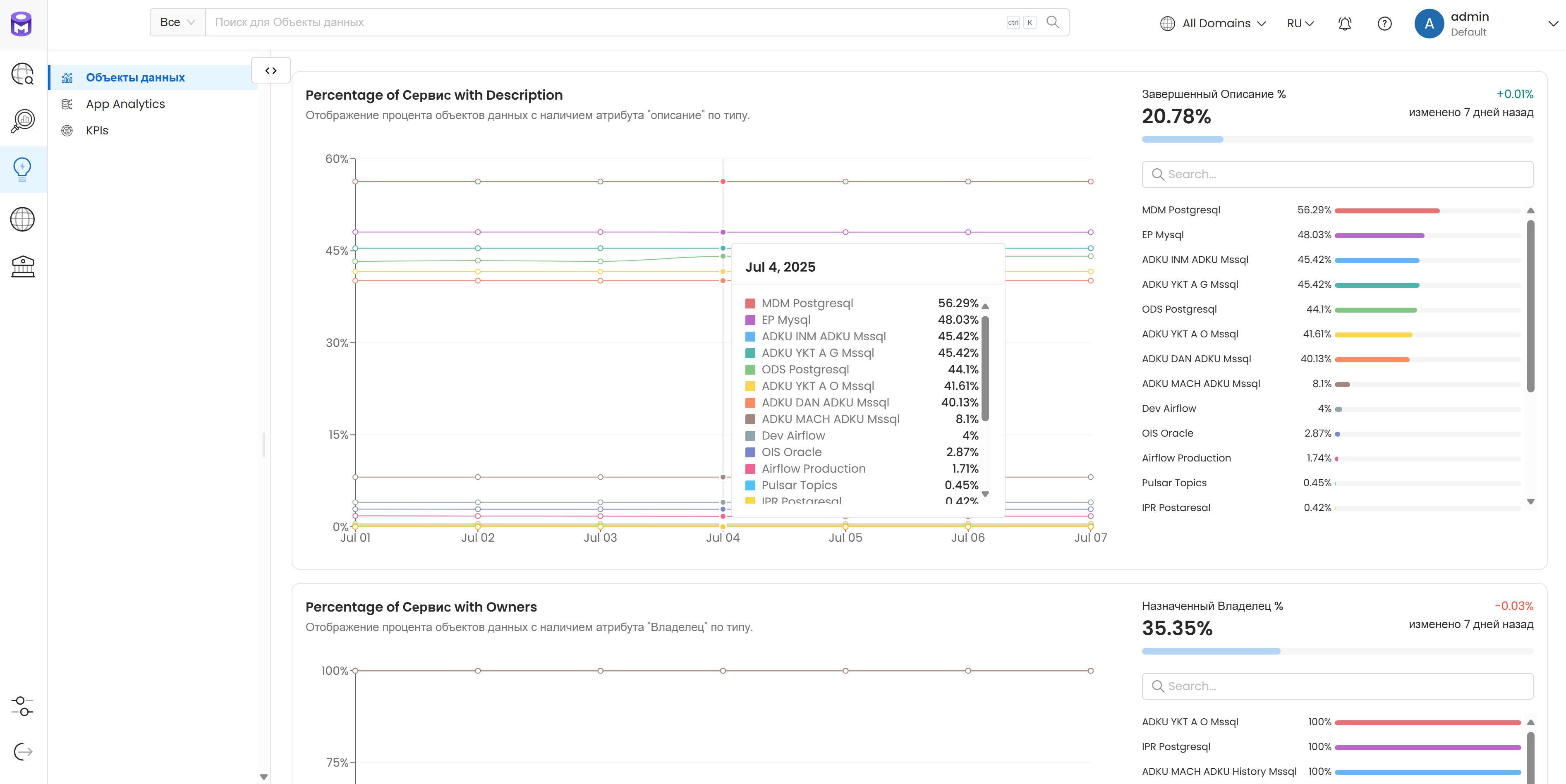Click the help question mark icon
This screenshot has height=784, width=1566.
click(x=1384, y=24)
